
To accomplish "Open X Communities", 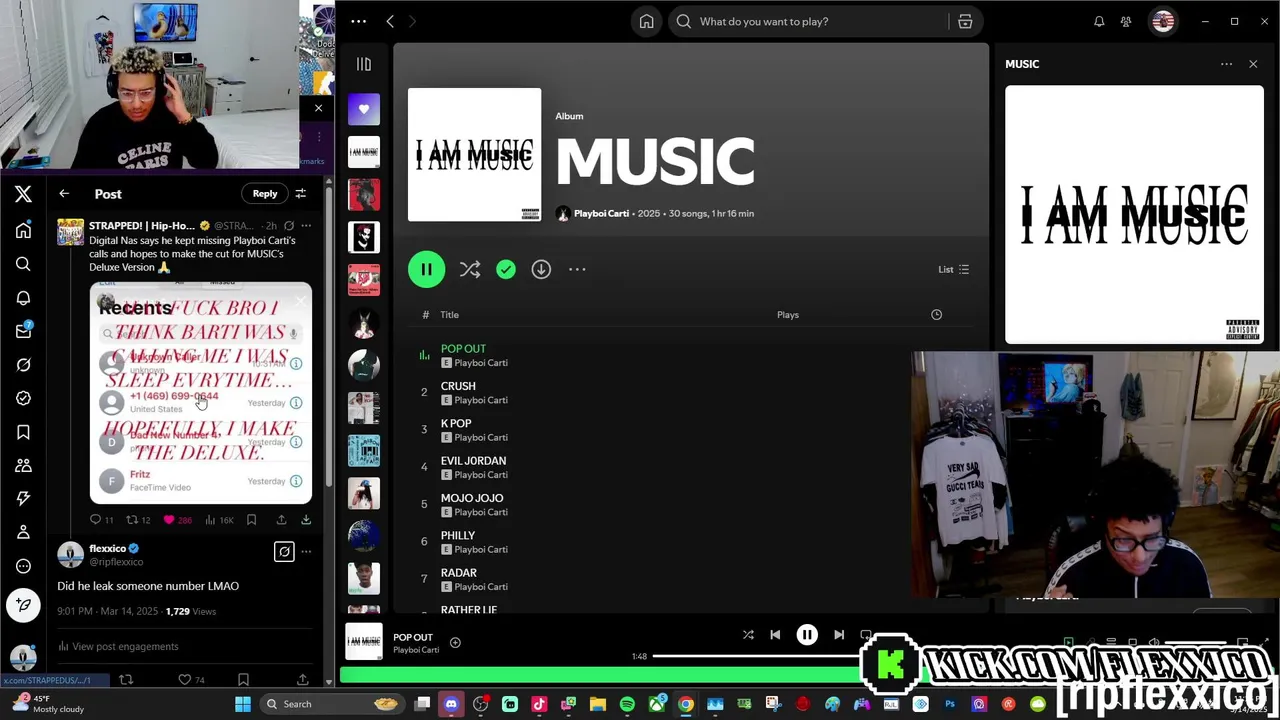I will (x=23, y=465).
